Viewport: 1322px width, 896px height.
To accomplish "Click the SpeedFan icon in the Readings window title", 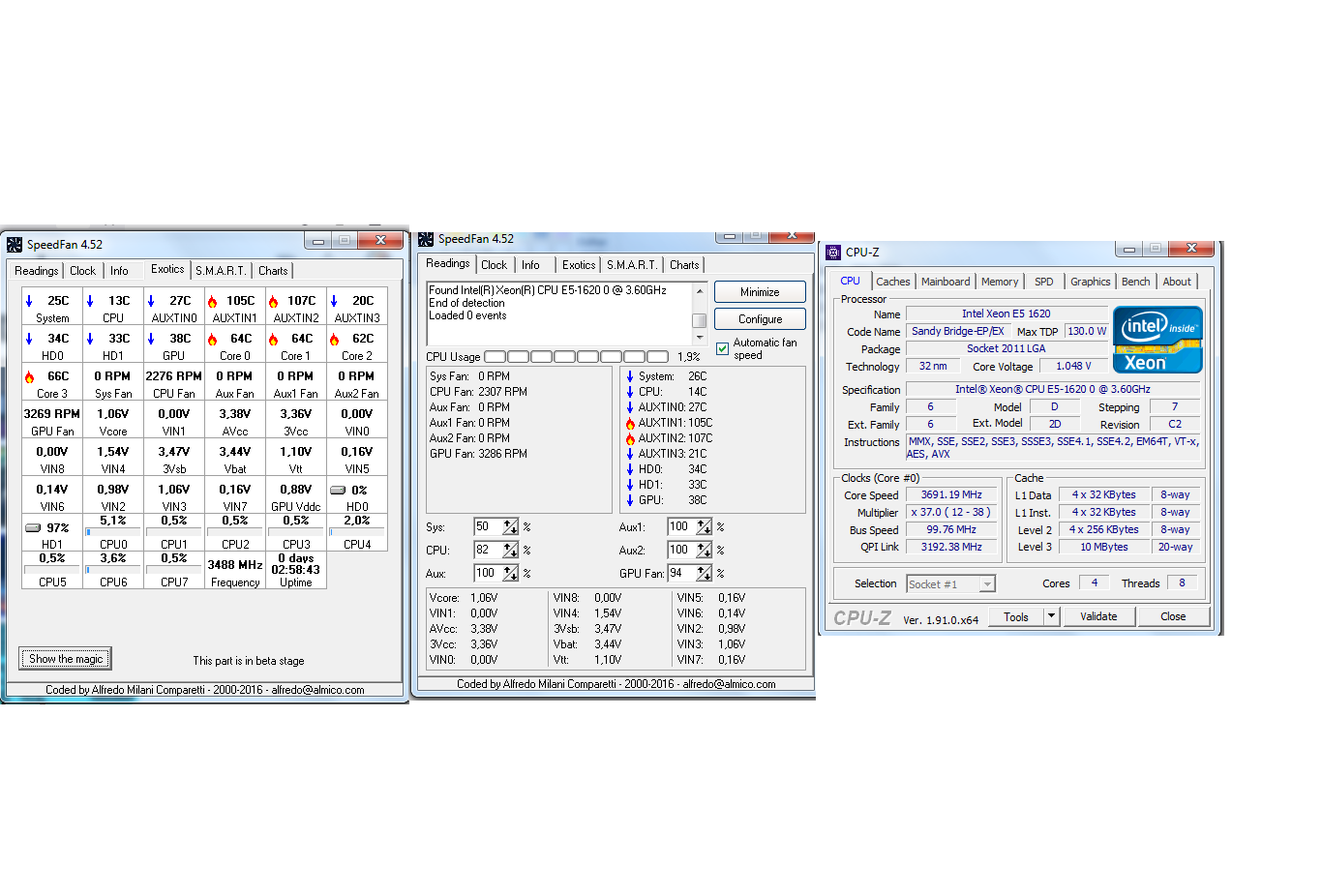I will (426, 238).
